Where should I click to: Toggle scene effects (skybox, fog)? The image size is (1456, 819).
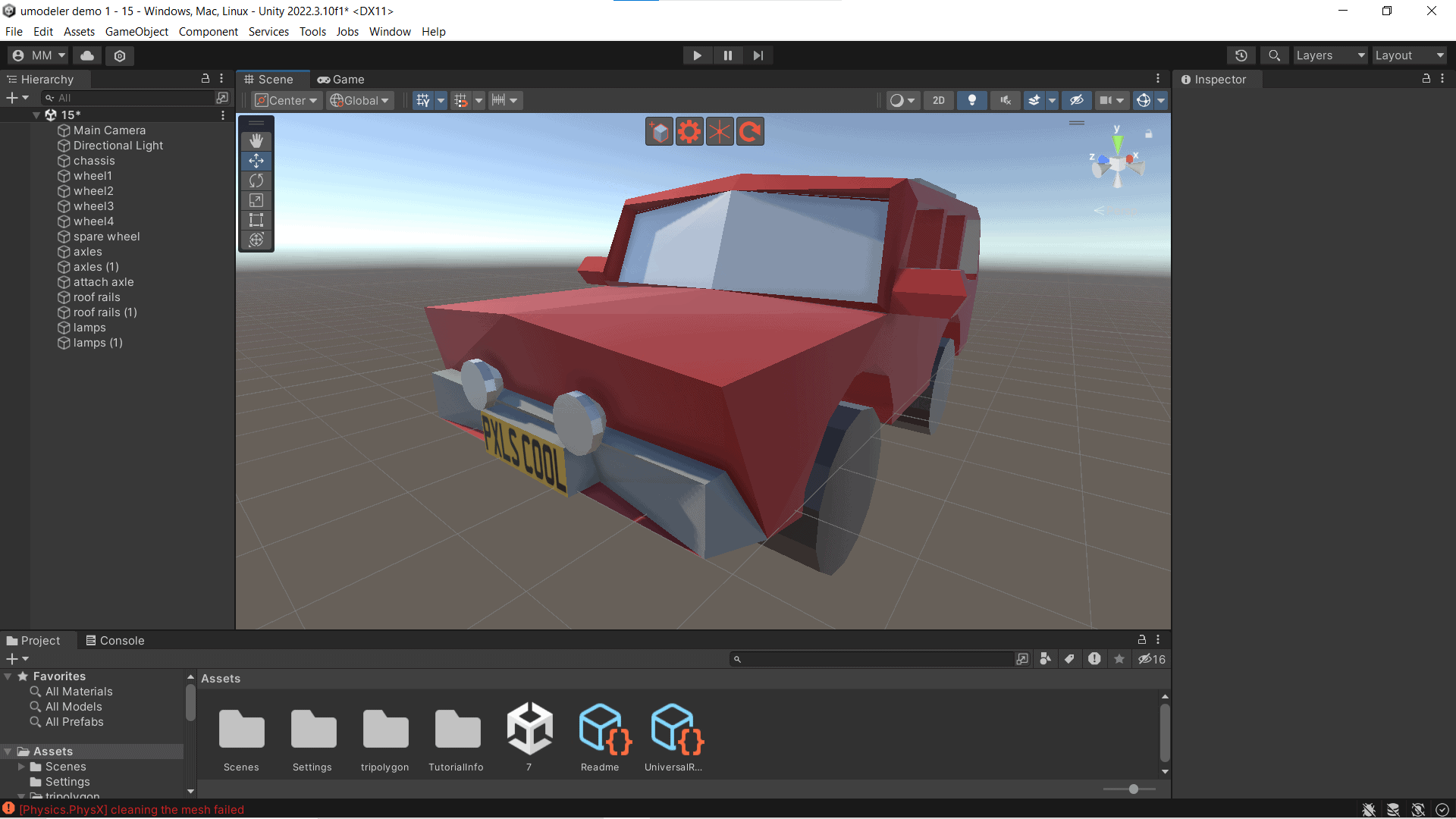click(x=1034, y=100)
